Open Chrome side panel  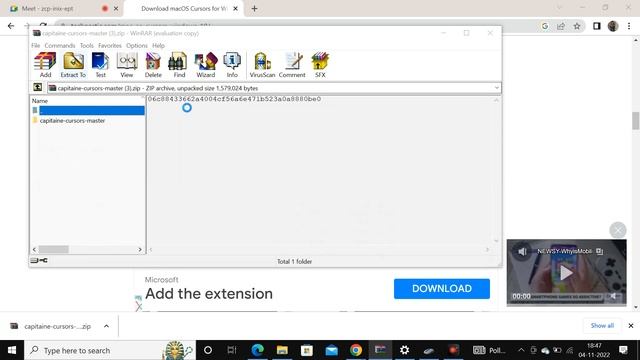(596, 26)
